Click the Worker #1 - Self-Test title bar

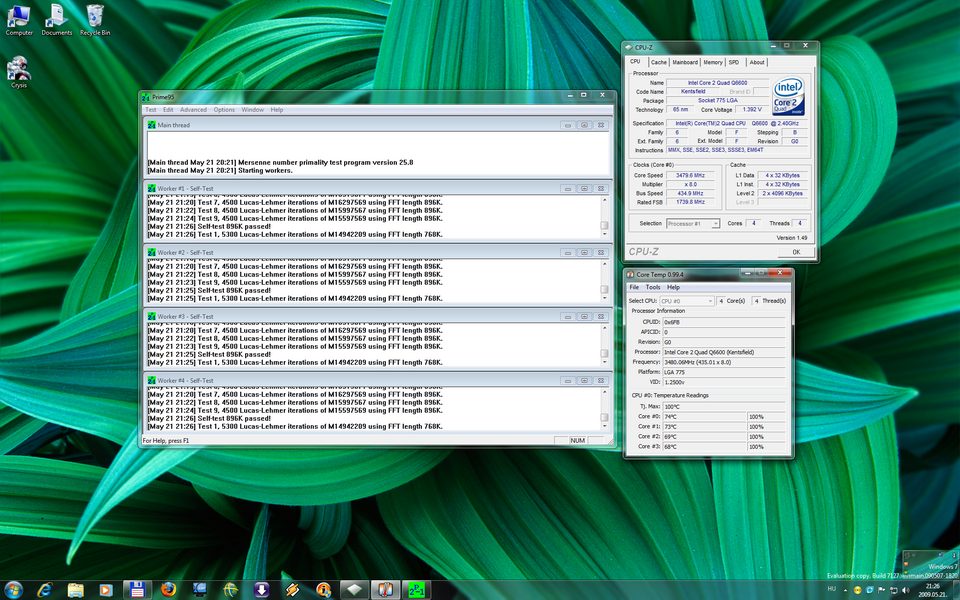(x=378, y=189)
